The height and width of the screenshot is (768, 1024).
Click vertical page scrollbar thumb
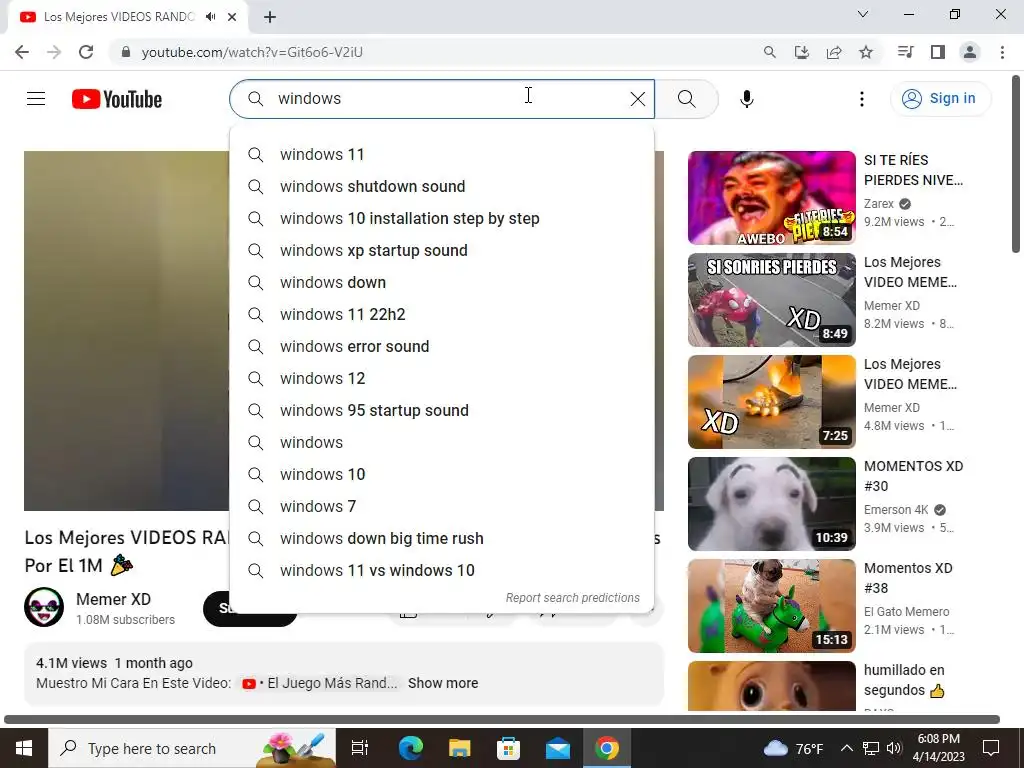click(1016, 163)
